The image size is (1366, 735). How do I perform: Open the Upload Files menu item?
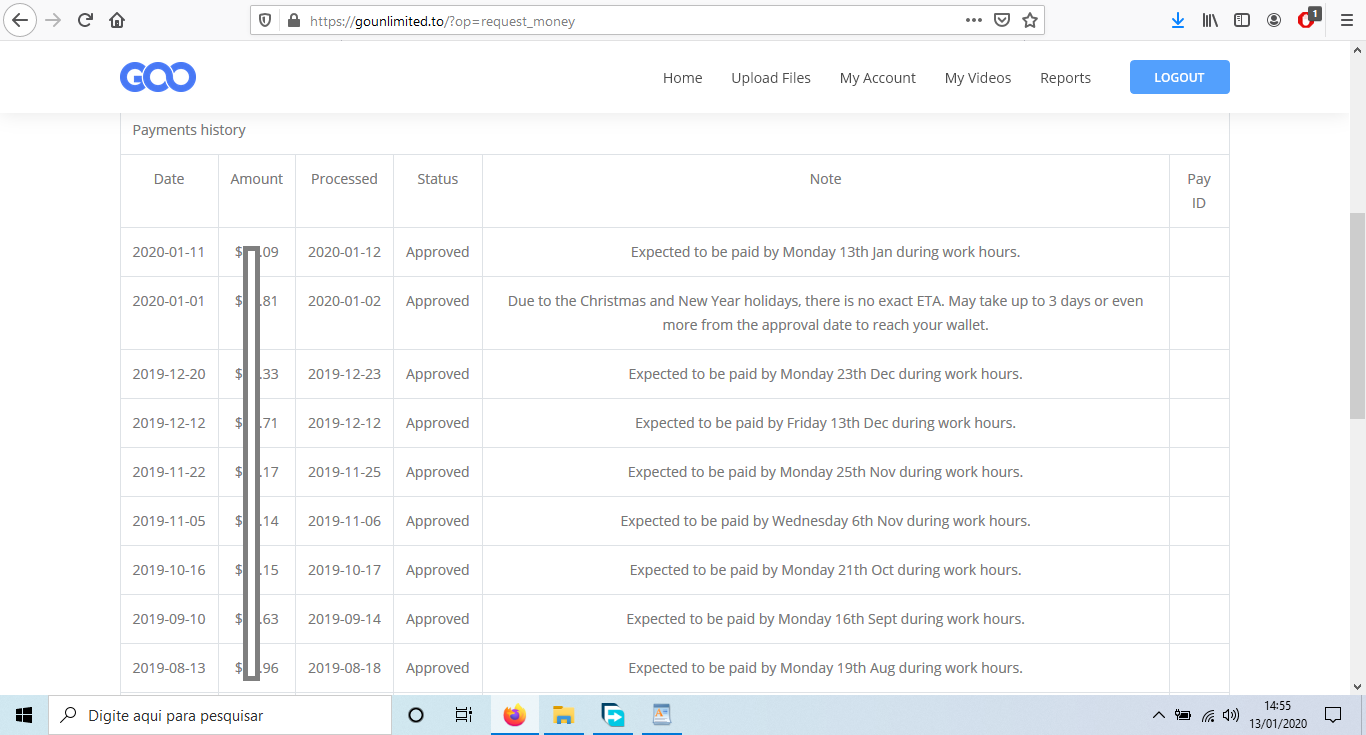pyautogui.click(x=771, y=78)
